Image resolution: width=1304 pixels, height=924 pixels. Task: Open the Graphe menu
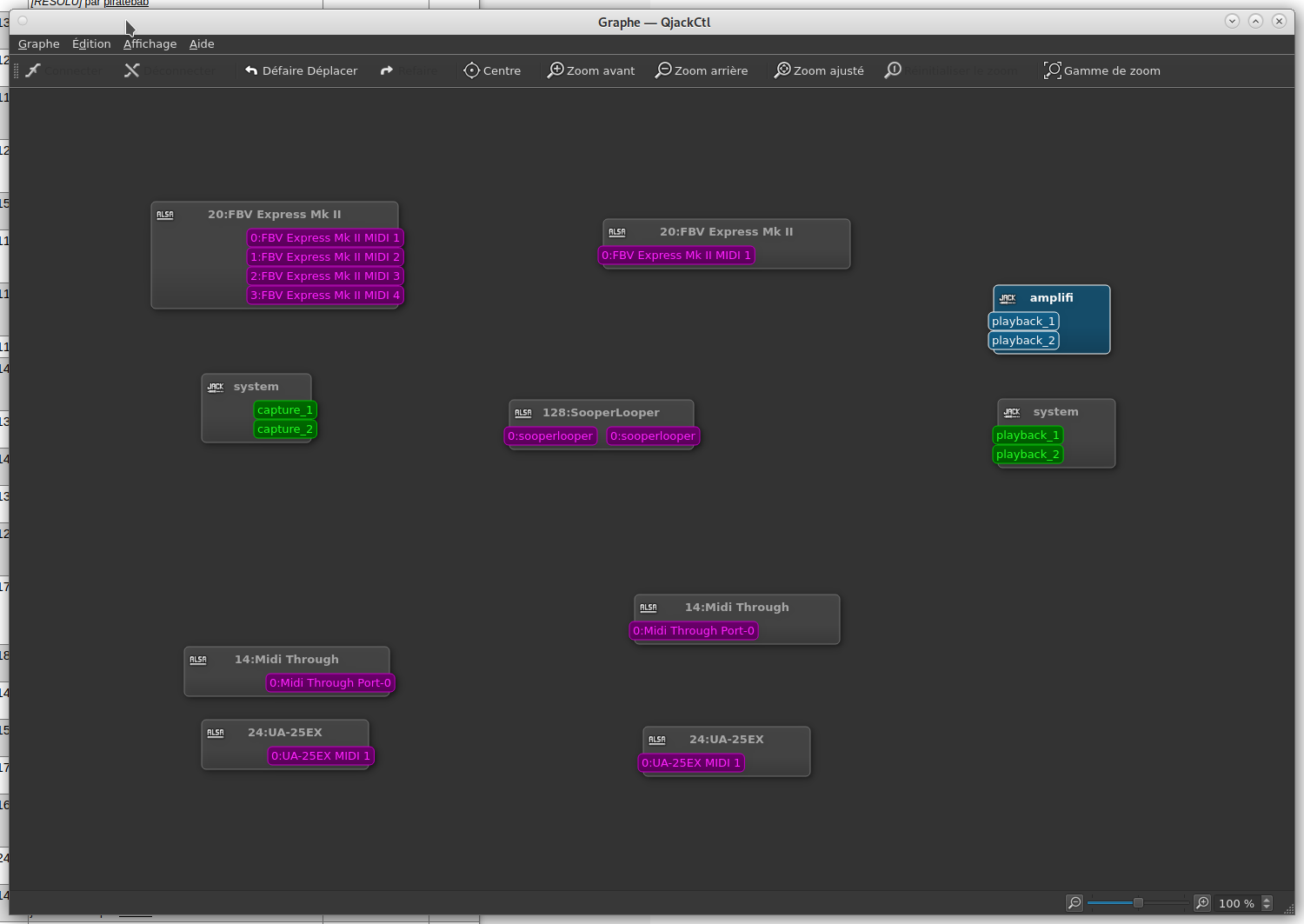39,44
